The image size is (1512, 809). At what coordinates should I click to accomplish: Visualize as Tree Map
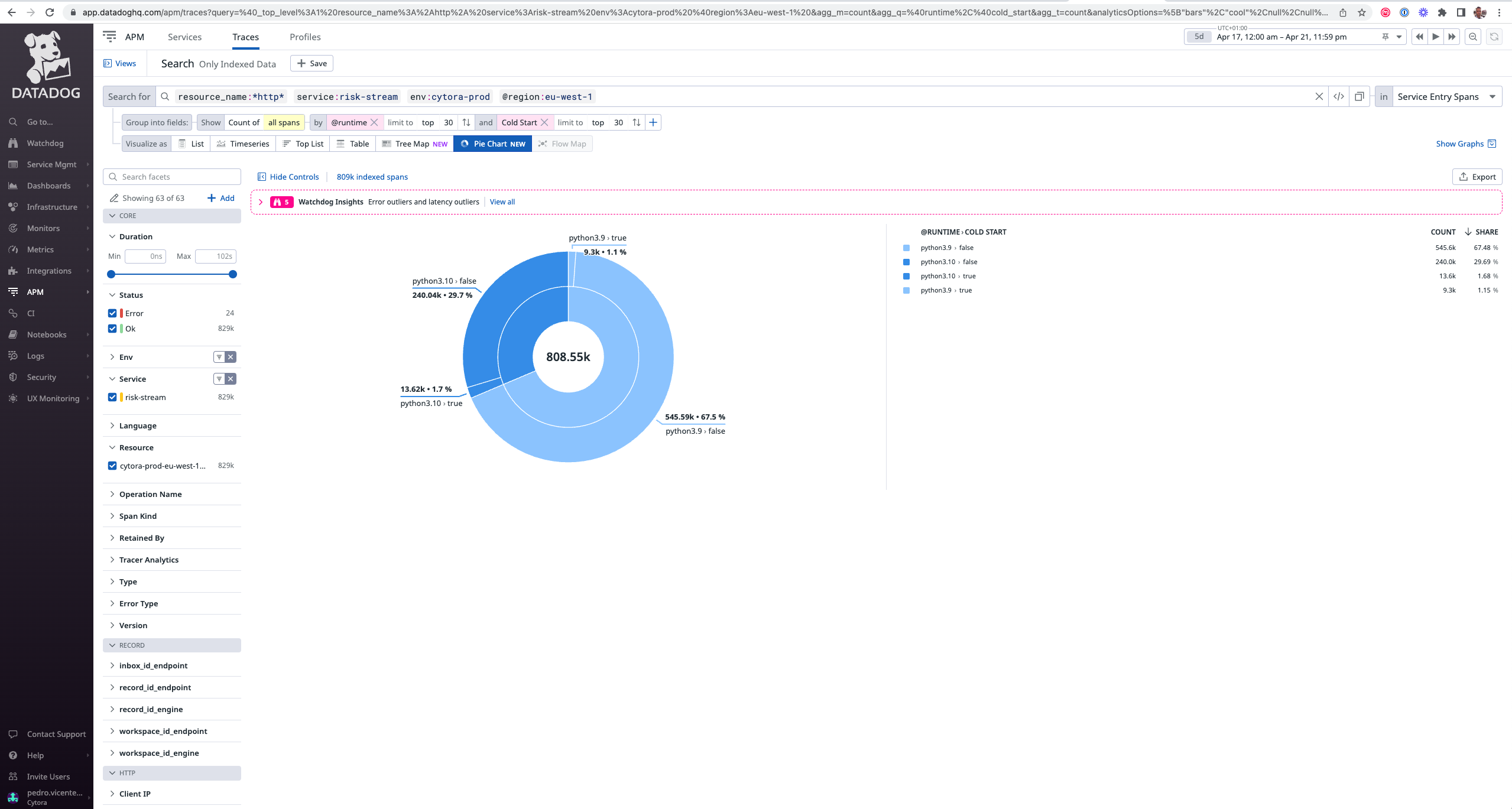tap(415, 144)
